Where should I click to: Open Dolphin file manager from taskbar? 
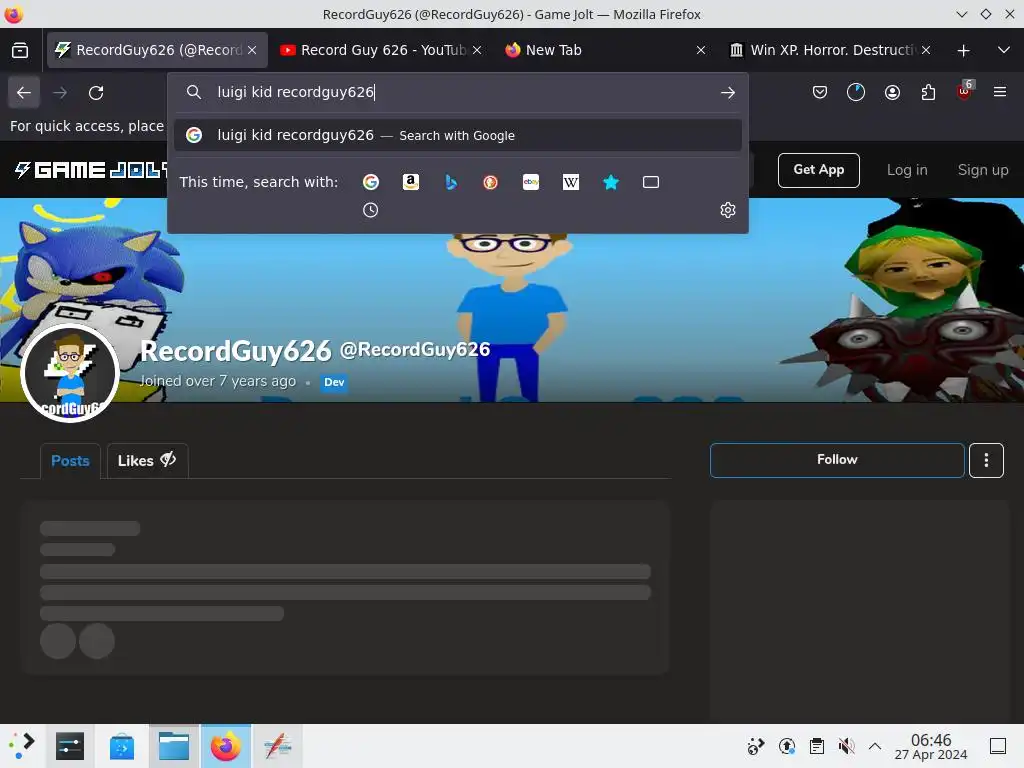[174, 746]
